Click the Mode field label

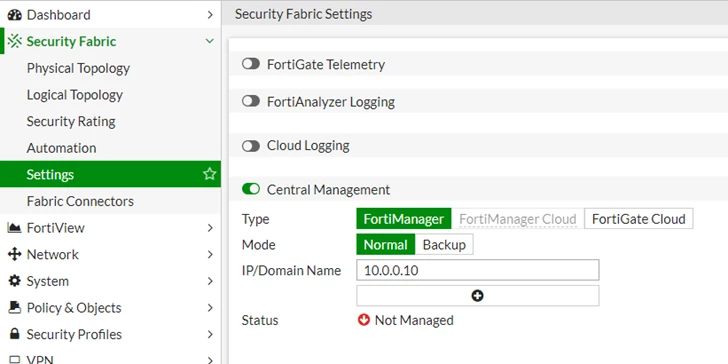coord(259,245)
